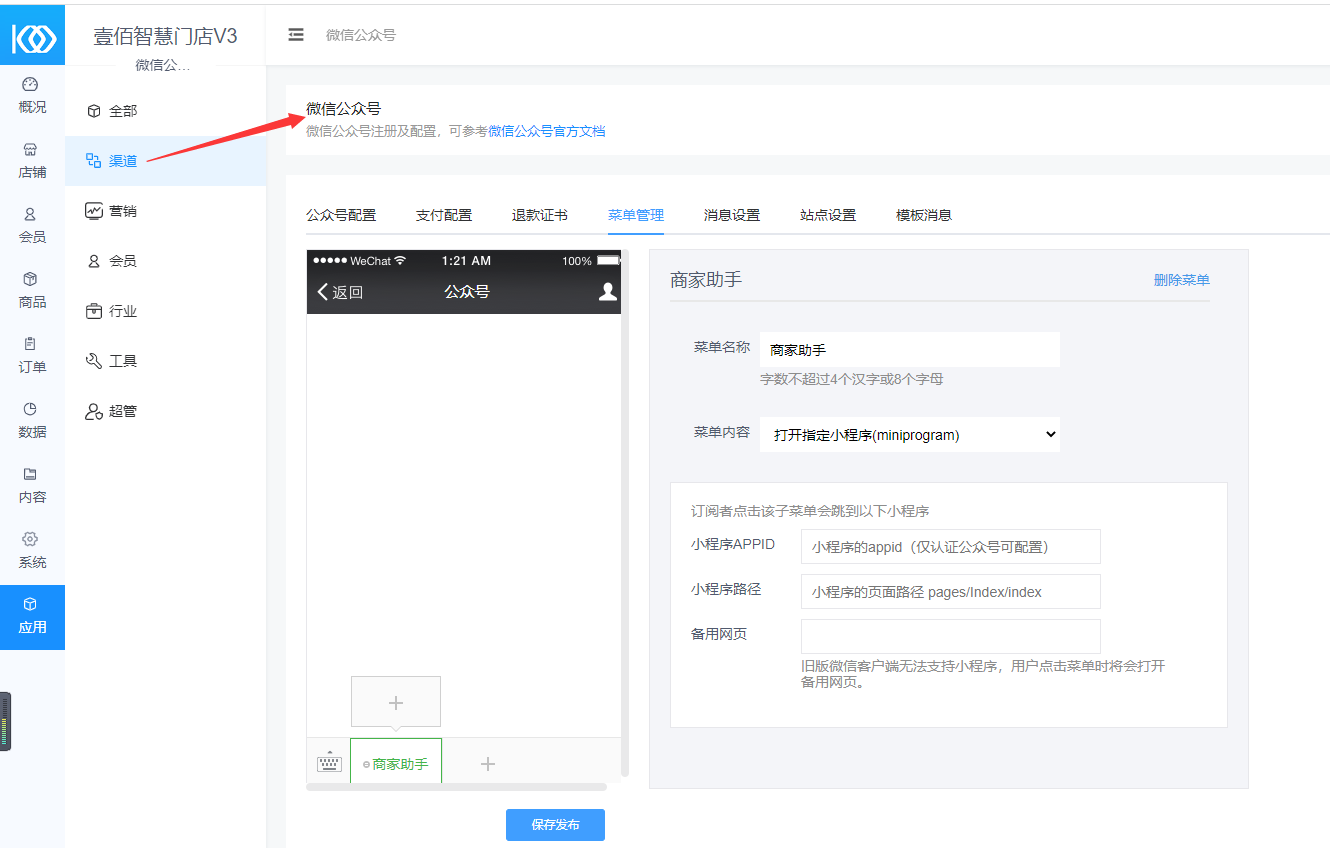Switch to the 菜单管理 tab

pos(636,215)
